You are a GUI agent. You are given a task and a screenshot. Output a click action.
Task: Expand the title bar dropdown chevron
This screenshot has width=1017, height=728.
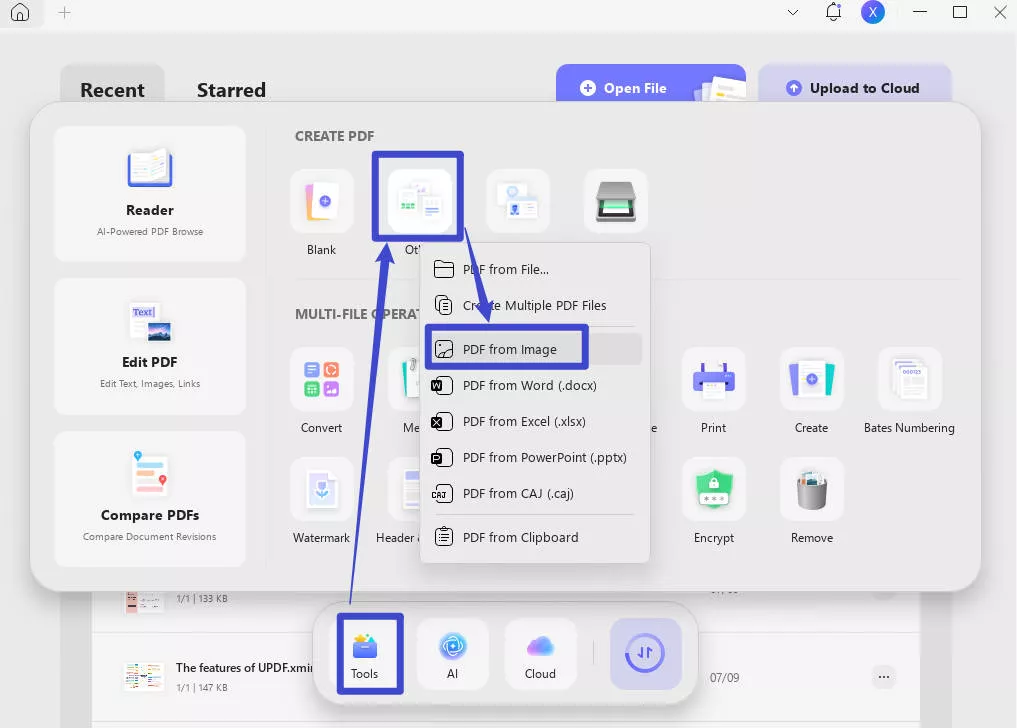pos(793,13)
